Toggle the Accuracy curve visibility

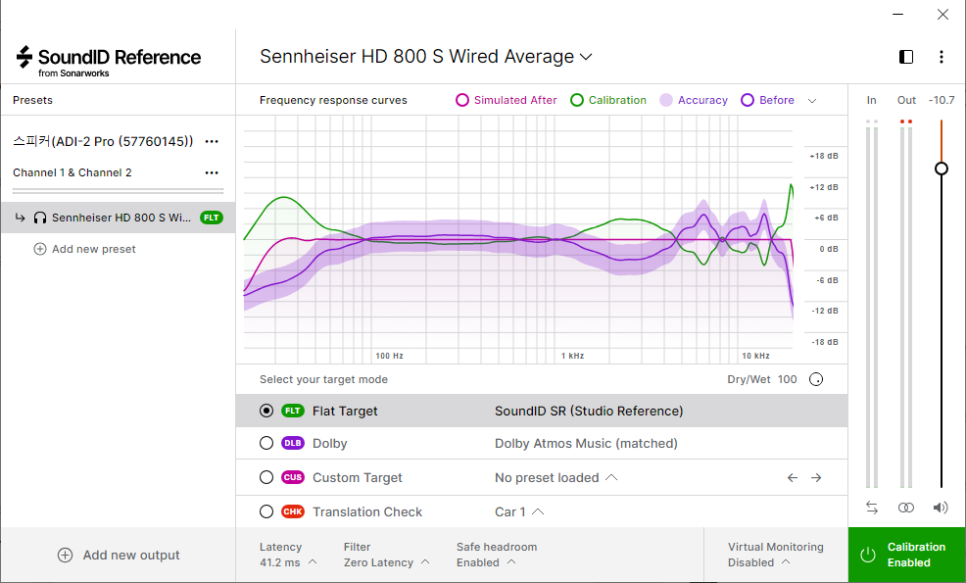click(693, 100)
